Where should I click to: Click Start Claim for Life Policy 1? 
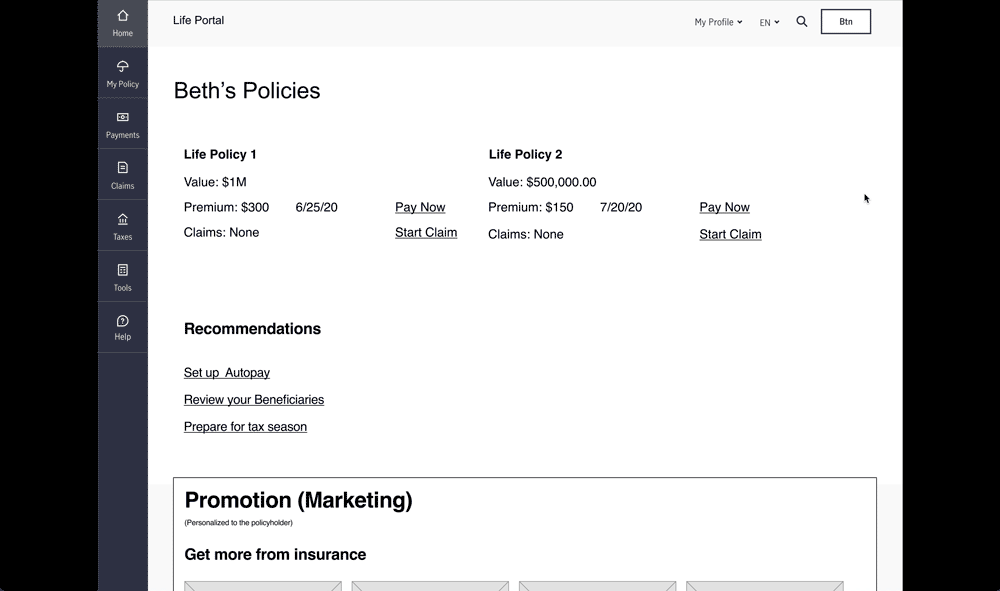click(x=426, y=233)
